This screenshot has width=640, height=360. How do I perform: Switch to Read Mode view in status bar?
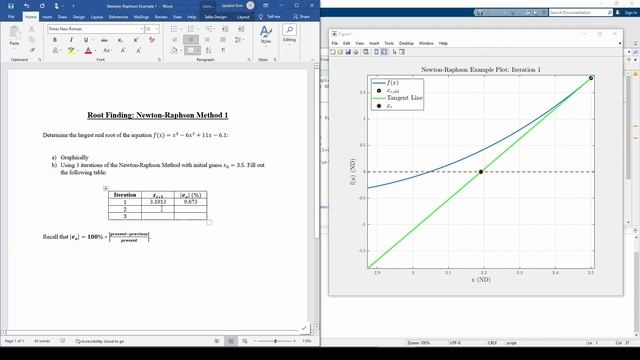[x=217, y=341]
